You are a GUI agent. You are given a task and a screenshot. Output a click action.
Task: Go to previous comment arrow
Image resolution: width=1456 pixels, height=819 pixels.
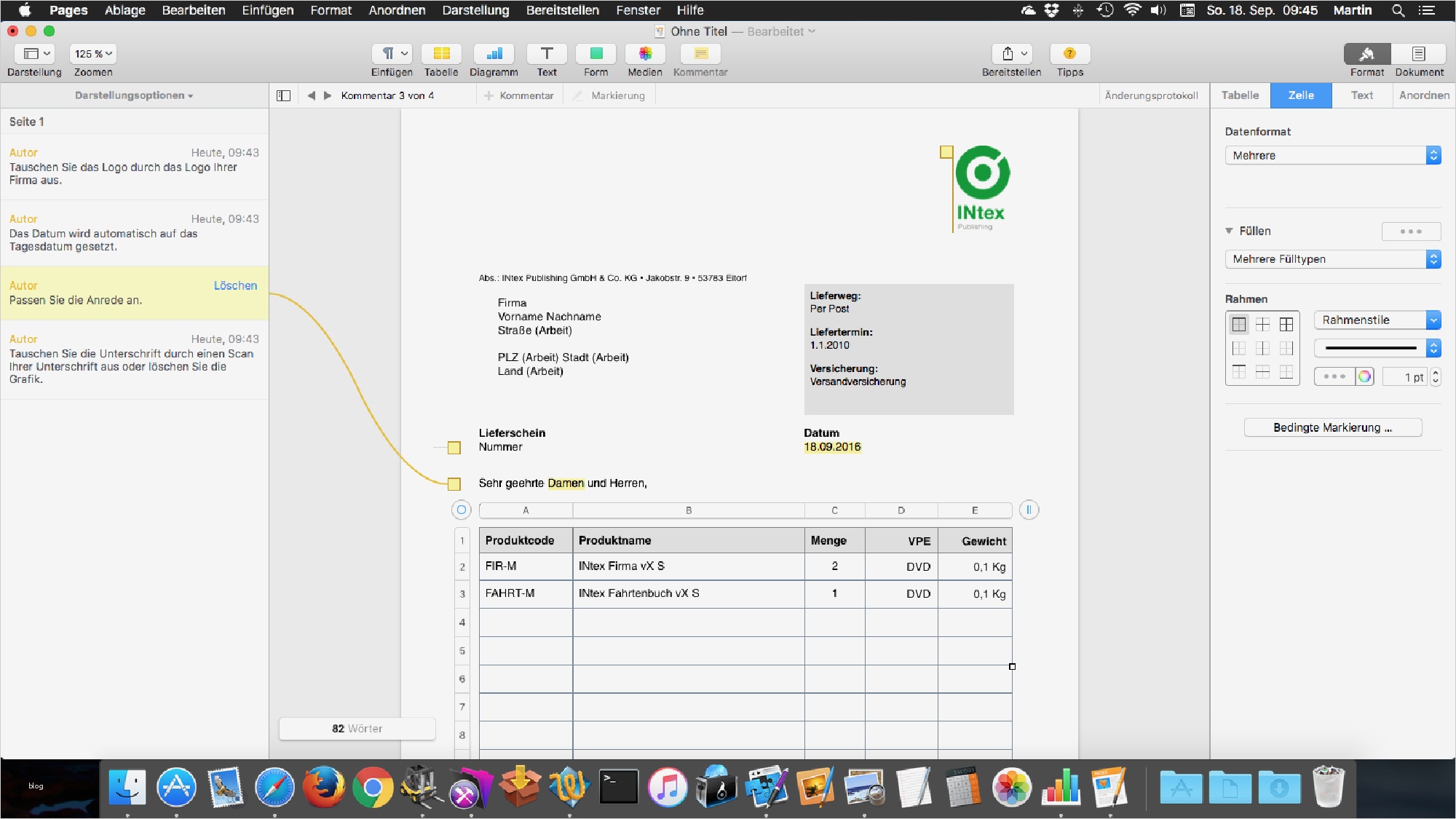coord(312,95)
